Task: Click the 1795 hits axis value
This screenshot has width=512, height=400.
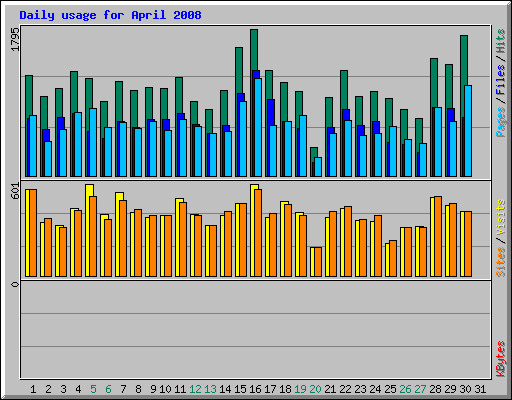Action: click(x=15, y=39)
